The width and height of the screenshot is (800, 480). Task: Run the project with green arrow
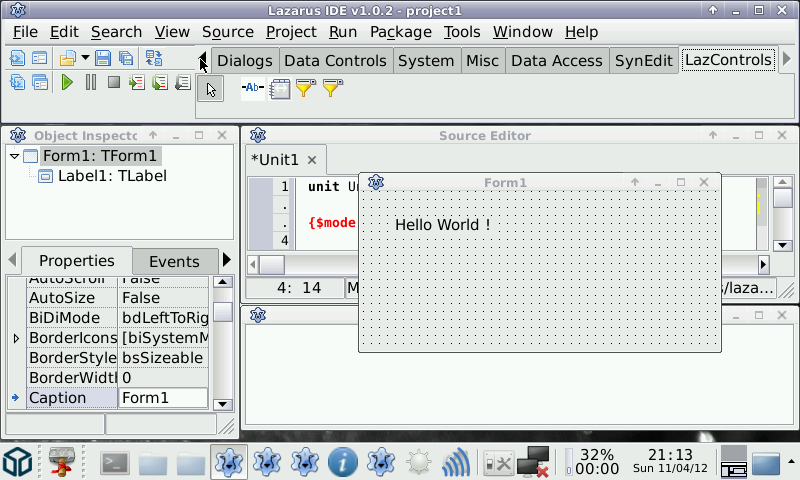[67, 82]
